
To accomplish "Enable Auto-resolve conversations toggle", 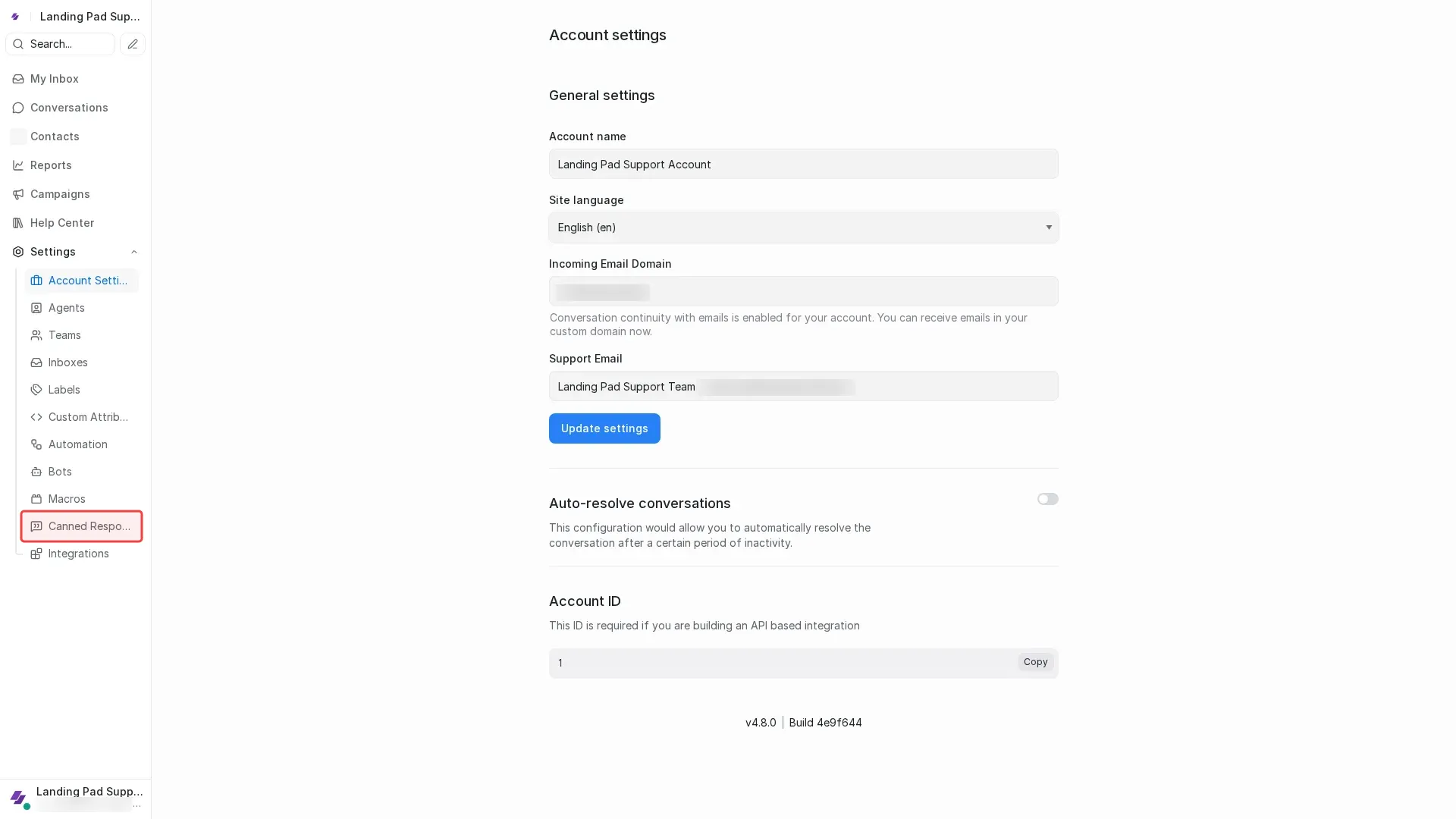I will click(x=1047, y=499).
